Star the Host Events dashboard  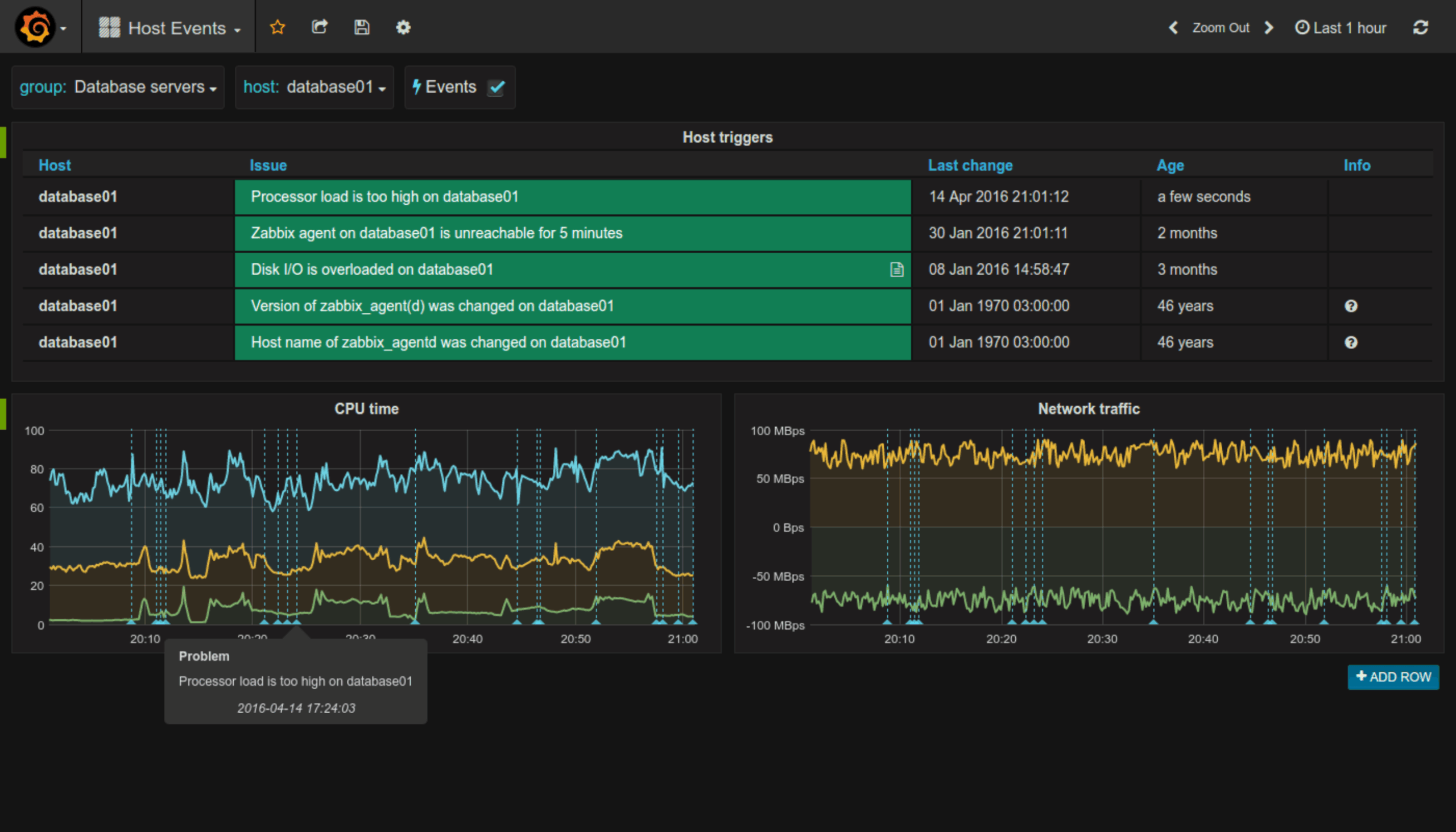tap(277, 27)
